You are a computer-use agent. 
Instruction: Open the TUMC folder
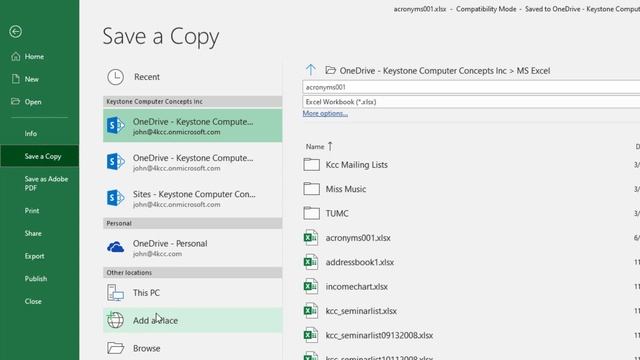(337, 213)
